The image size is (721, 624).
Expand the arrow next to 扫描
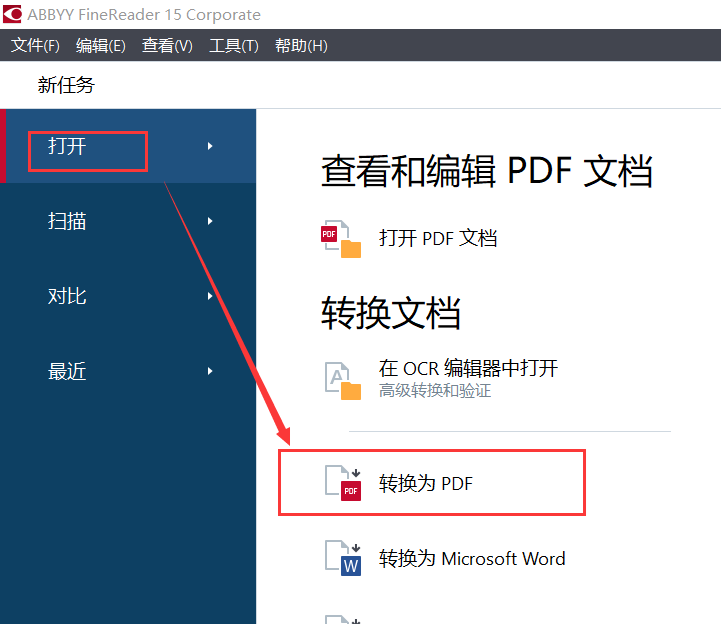click(x=210, y=221)
